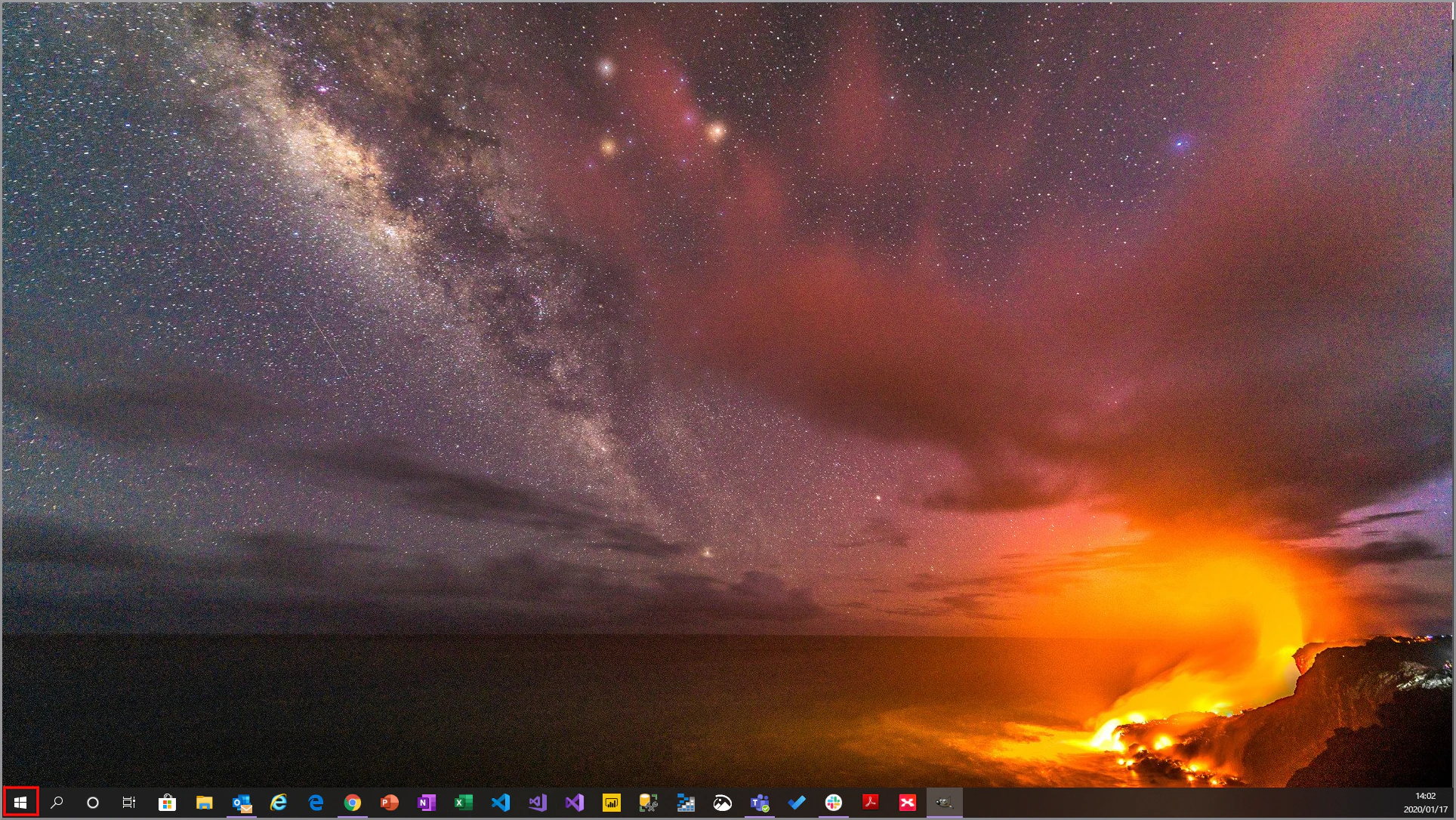Viewport: 1456px width, 820px height.
Task: Switch to GIMP in taskbar
Action: coord(945,803)
